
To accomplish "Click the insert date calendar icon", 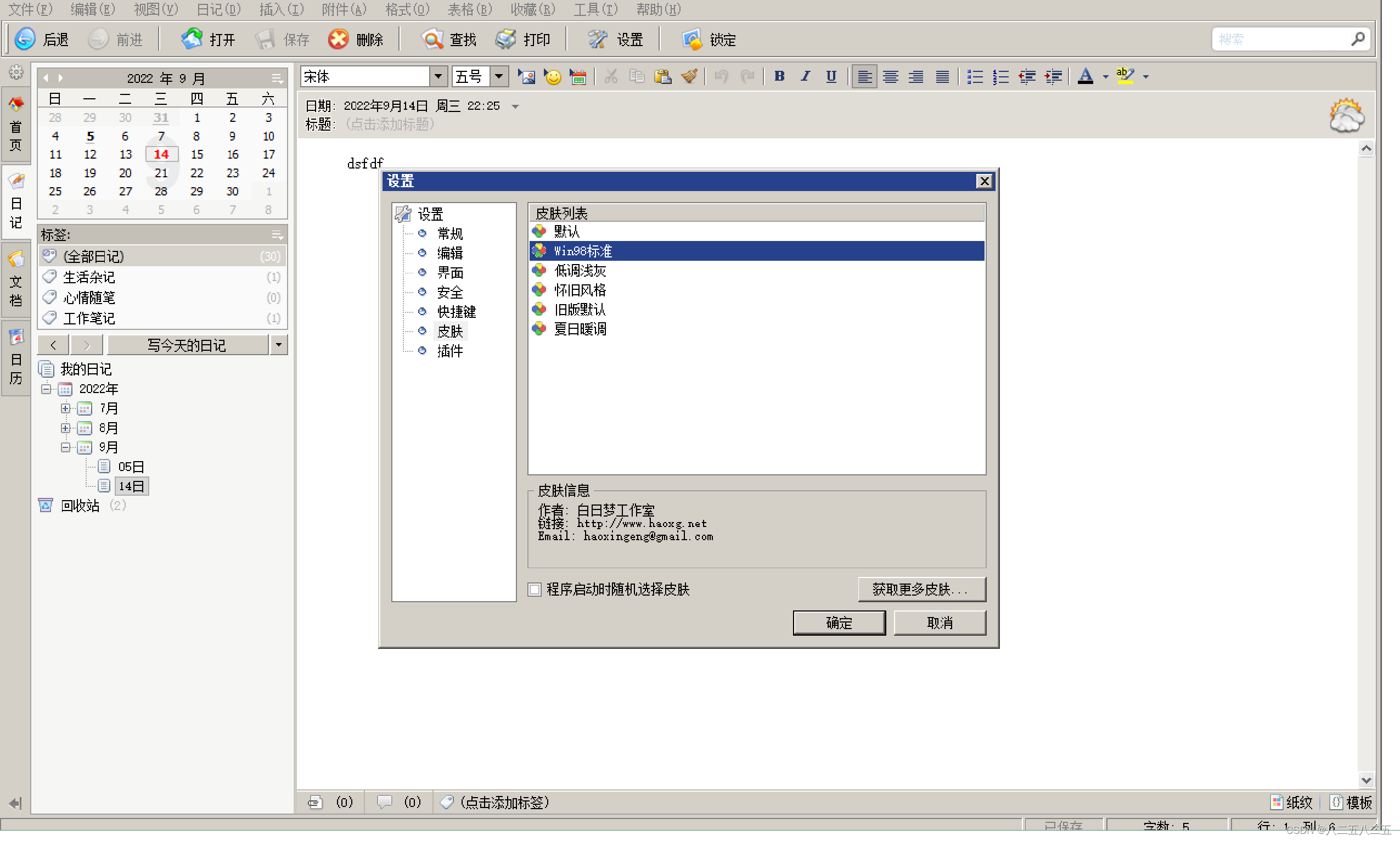I will (578, 76).
